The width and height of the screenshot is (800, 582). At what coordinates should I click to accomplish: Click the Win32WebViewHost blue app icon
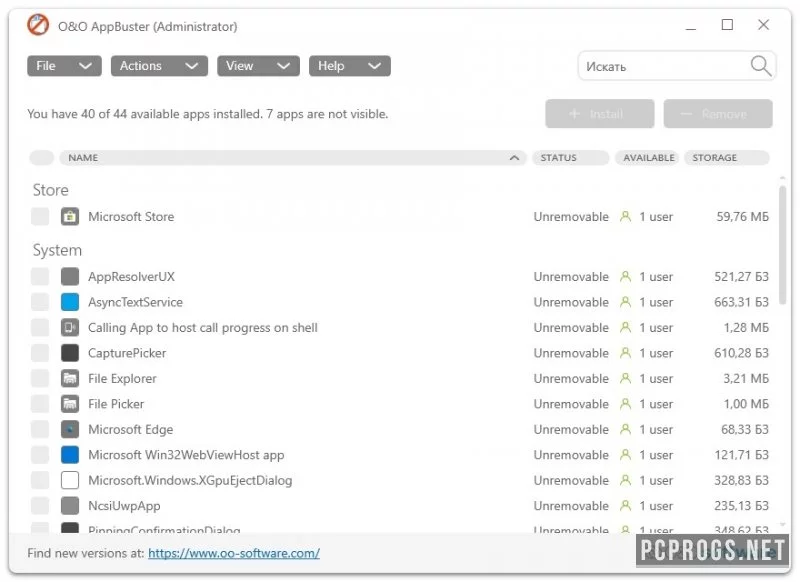coord(70,454)
